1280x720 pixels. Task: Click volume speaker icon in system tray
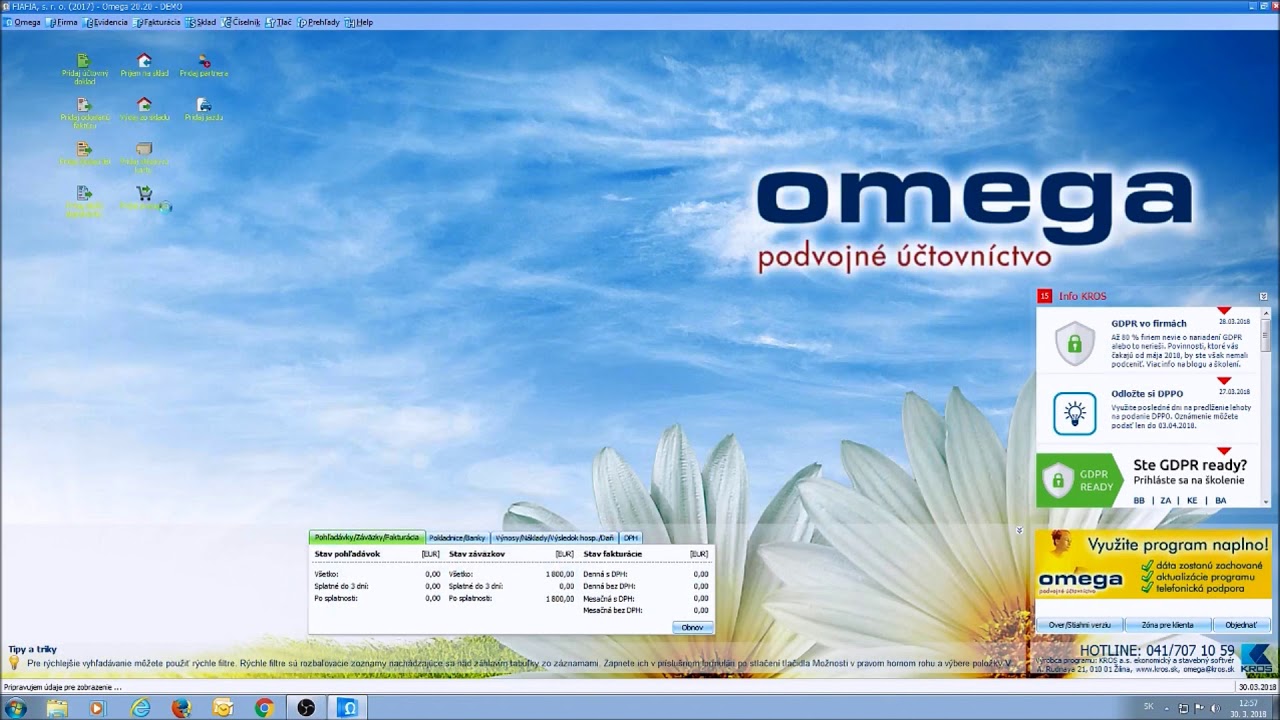[1216, 708]
